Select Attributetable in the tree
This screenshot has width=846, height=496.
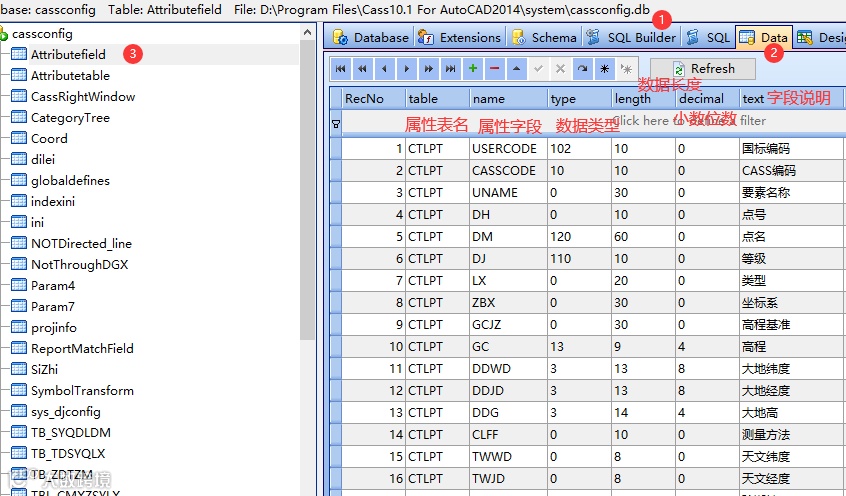click(70, 76)
